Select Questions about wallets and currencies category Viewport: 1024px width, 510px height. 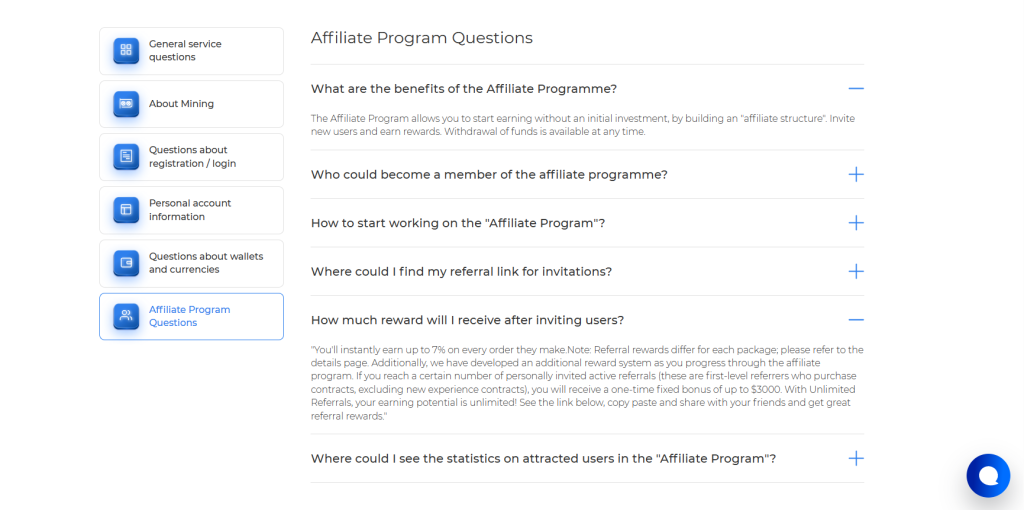pyautogui.click(x=206, y=263)
